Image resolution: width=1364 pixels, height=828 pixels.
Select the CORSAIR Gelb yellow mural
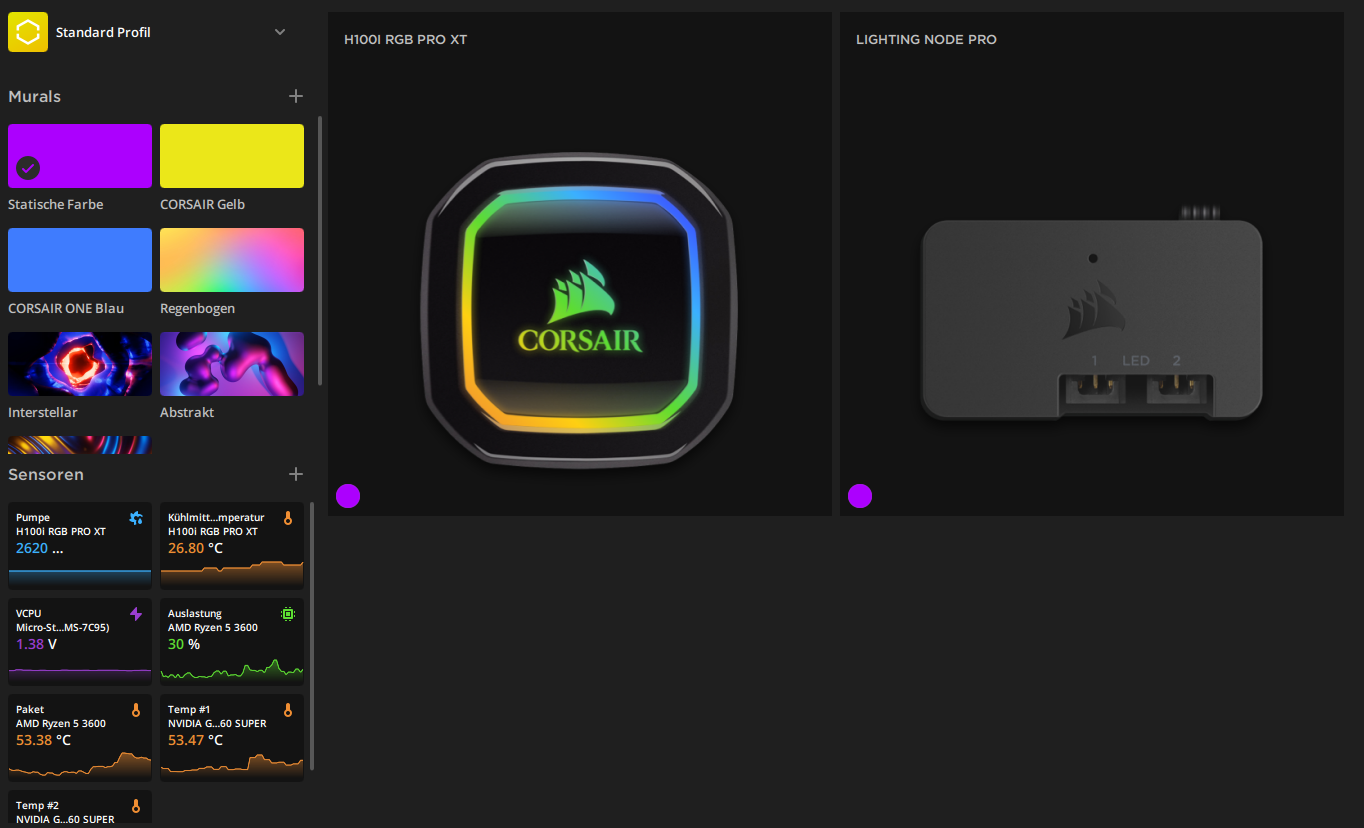click(232, 156)
